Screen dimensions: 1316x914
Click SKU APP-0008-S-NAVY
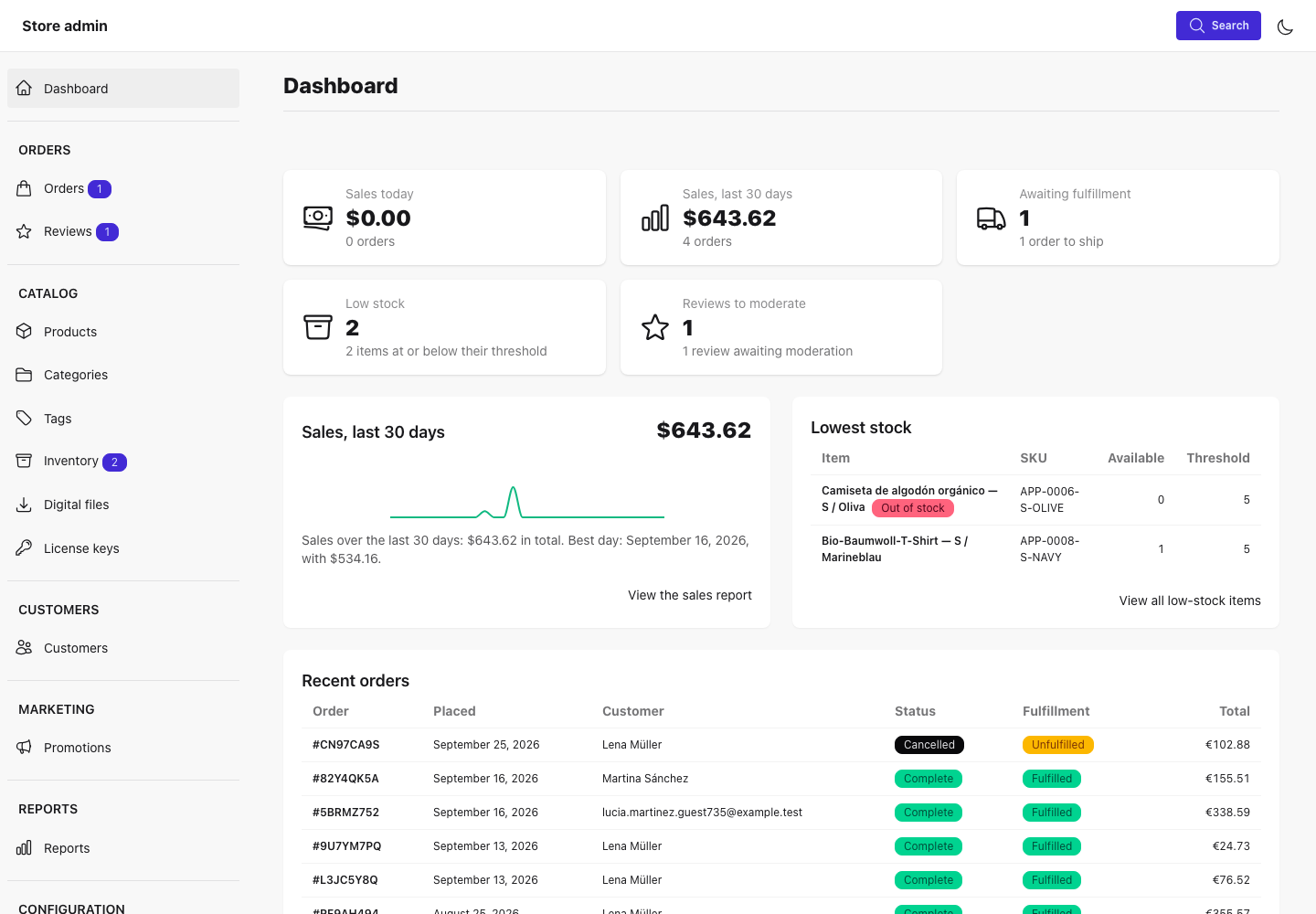(x=1050, y=549)
